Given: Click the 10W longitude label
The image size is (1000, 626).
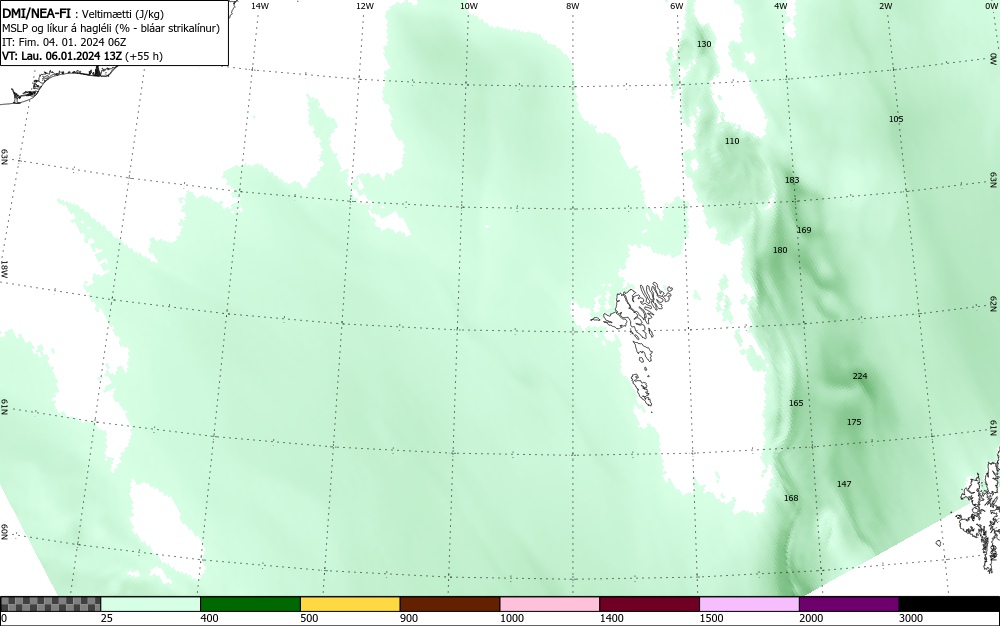Looking at the screenshot, I should [x=469, y=6].
